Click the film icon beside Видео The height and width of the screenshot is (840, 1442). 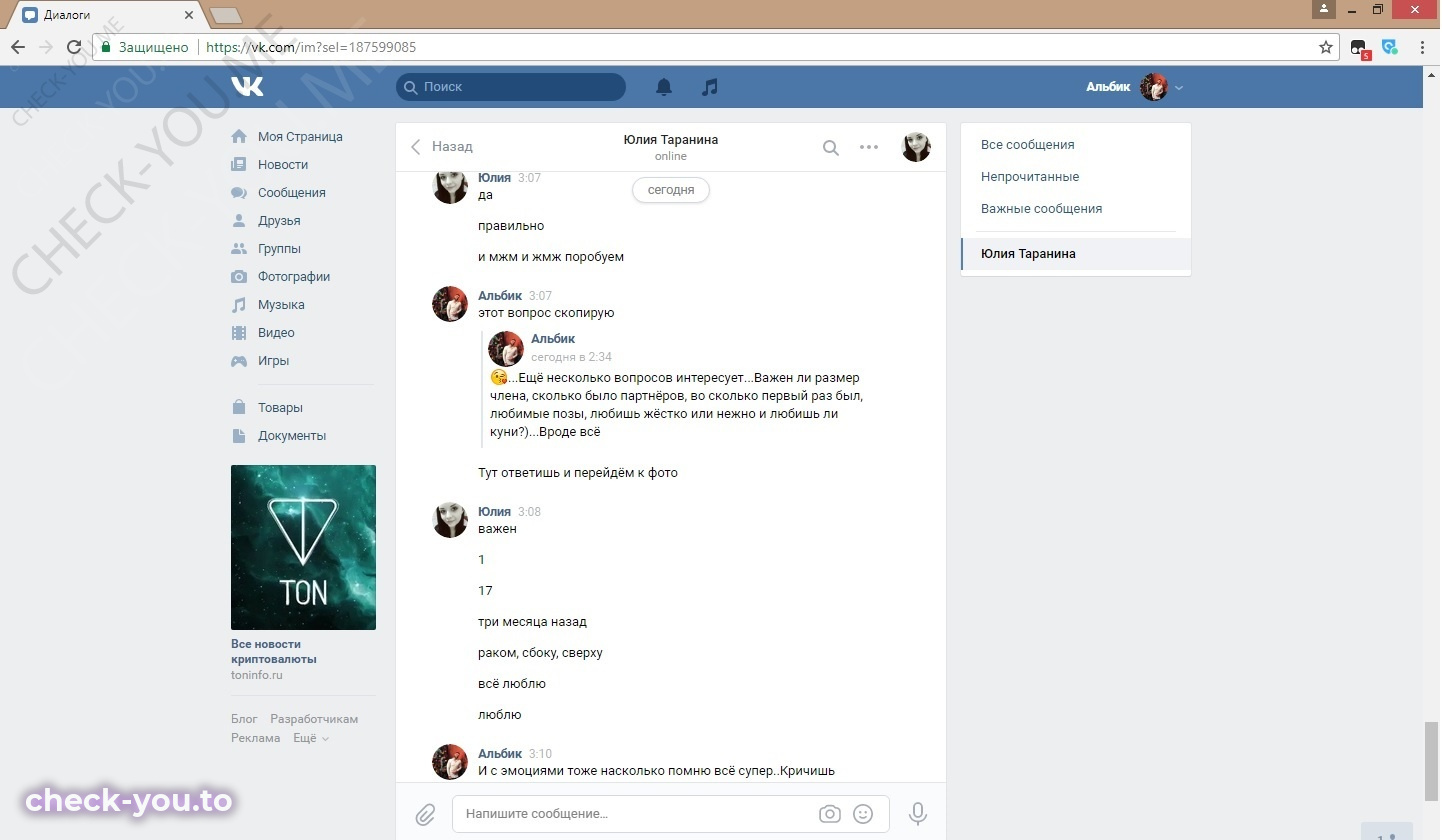point(239,333)
